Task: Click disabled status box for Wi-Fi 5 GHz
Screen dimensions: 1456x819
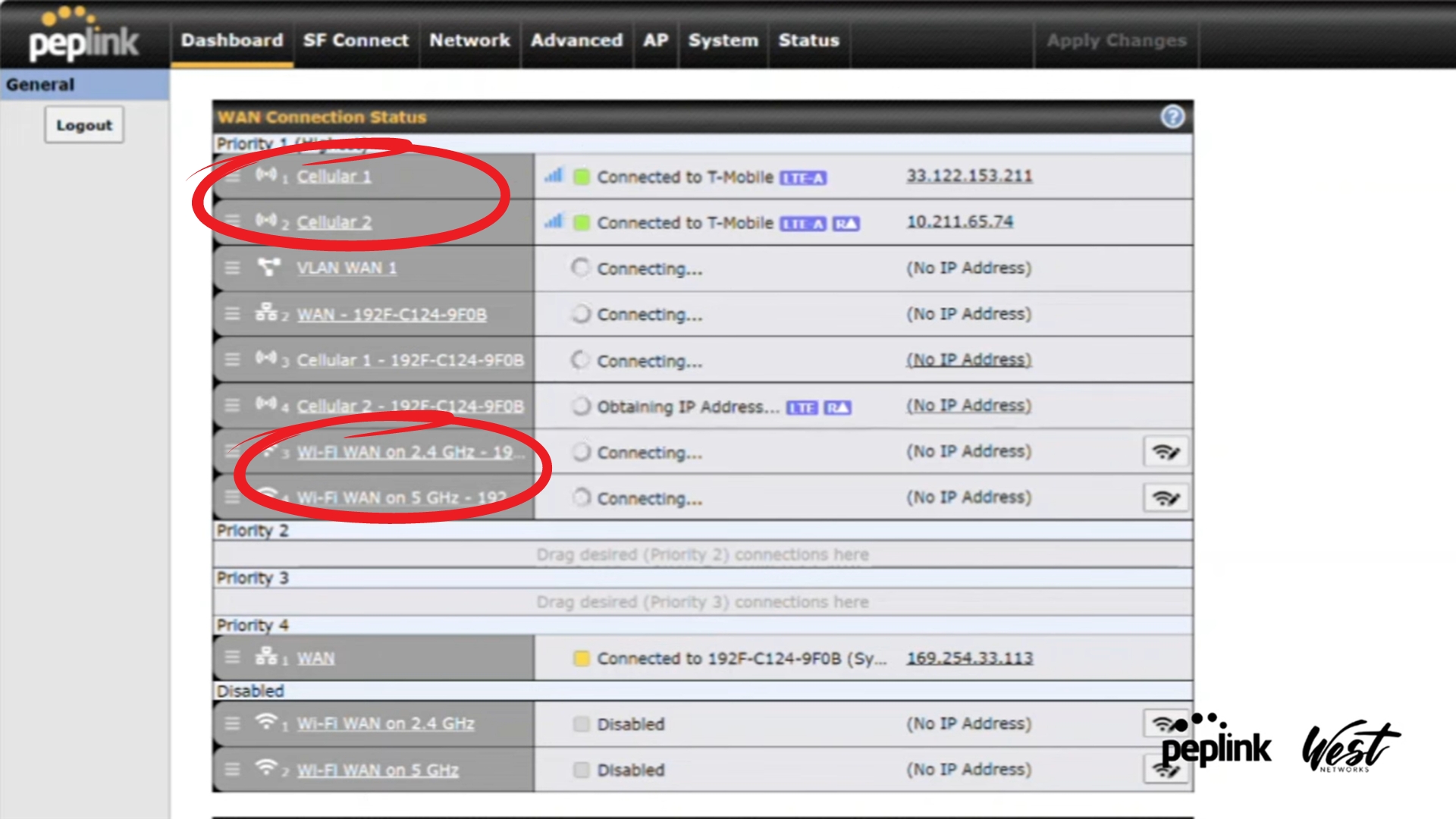Action: click(x=582, y=770)
